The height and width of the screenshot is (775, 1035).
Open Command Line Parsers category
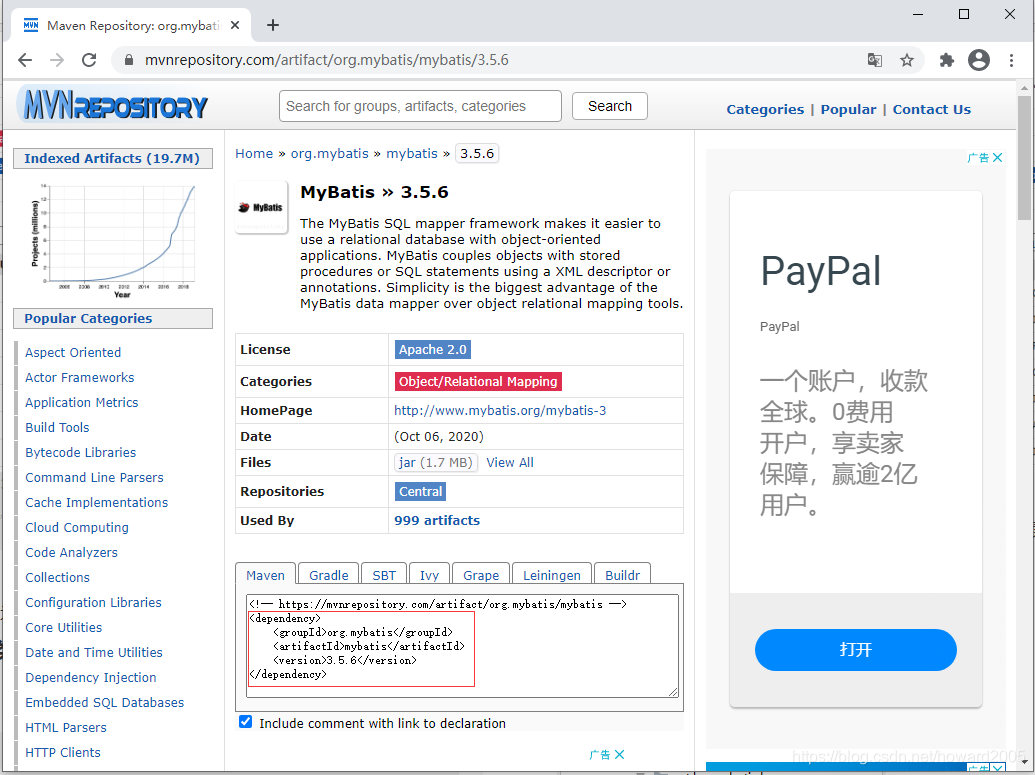94,478
